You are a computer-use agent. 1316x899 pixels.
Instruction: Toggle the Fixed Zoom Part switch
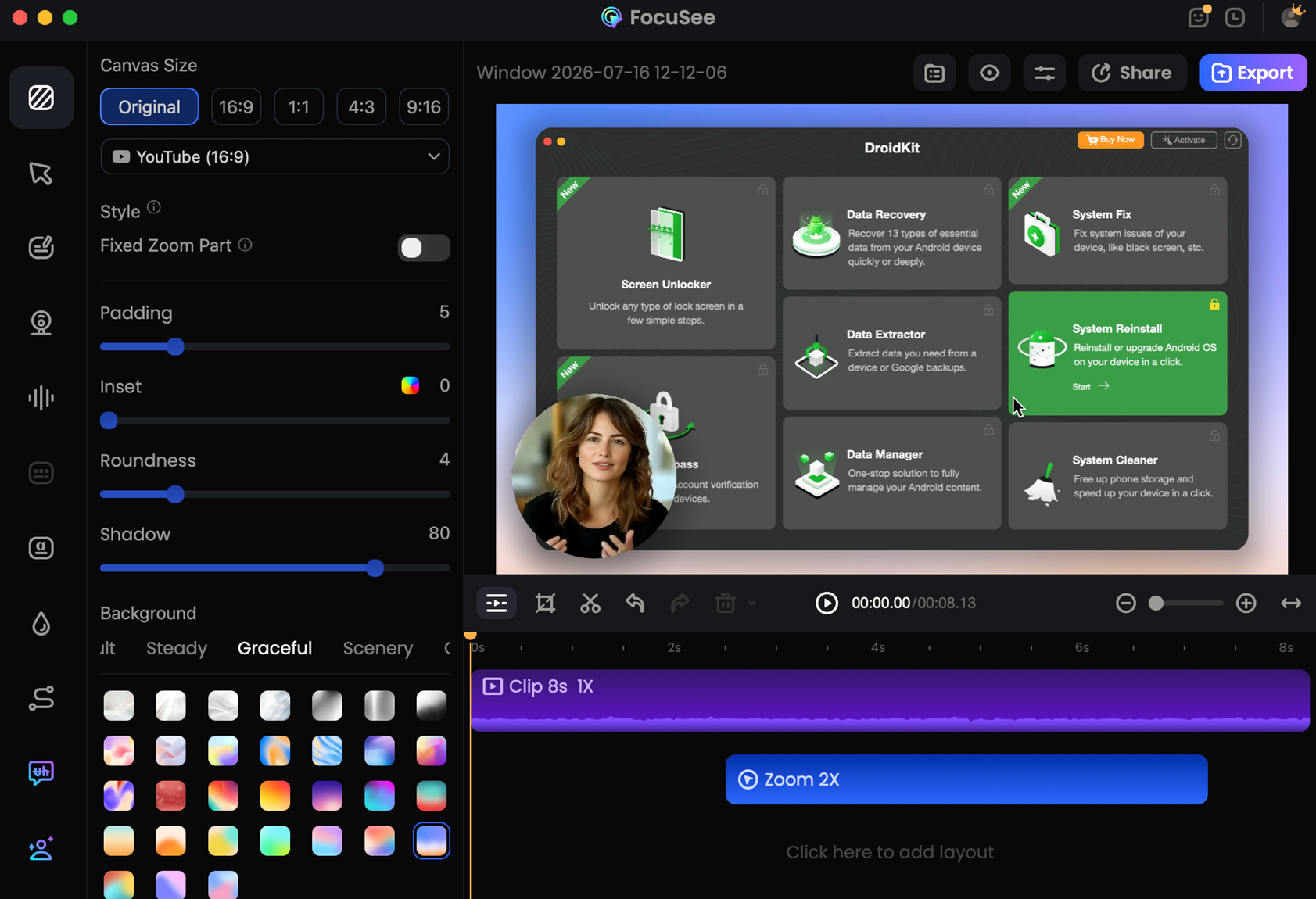click(x=424, y=248)
